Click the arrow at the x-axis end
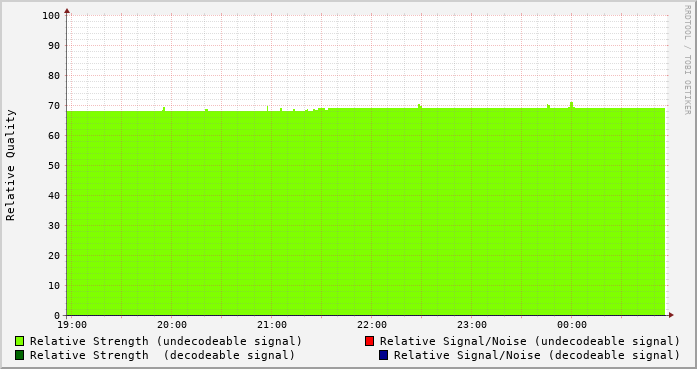The height and width of the screenshot is (369, 697). click(671, 315)
